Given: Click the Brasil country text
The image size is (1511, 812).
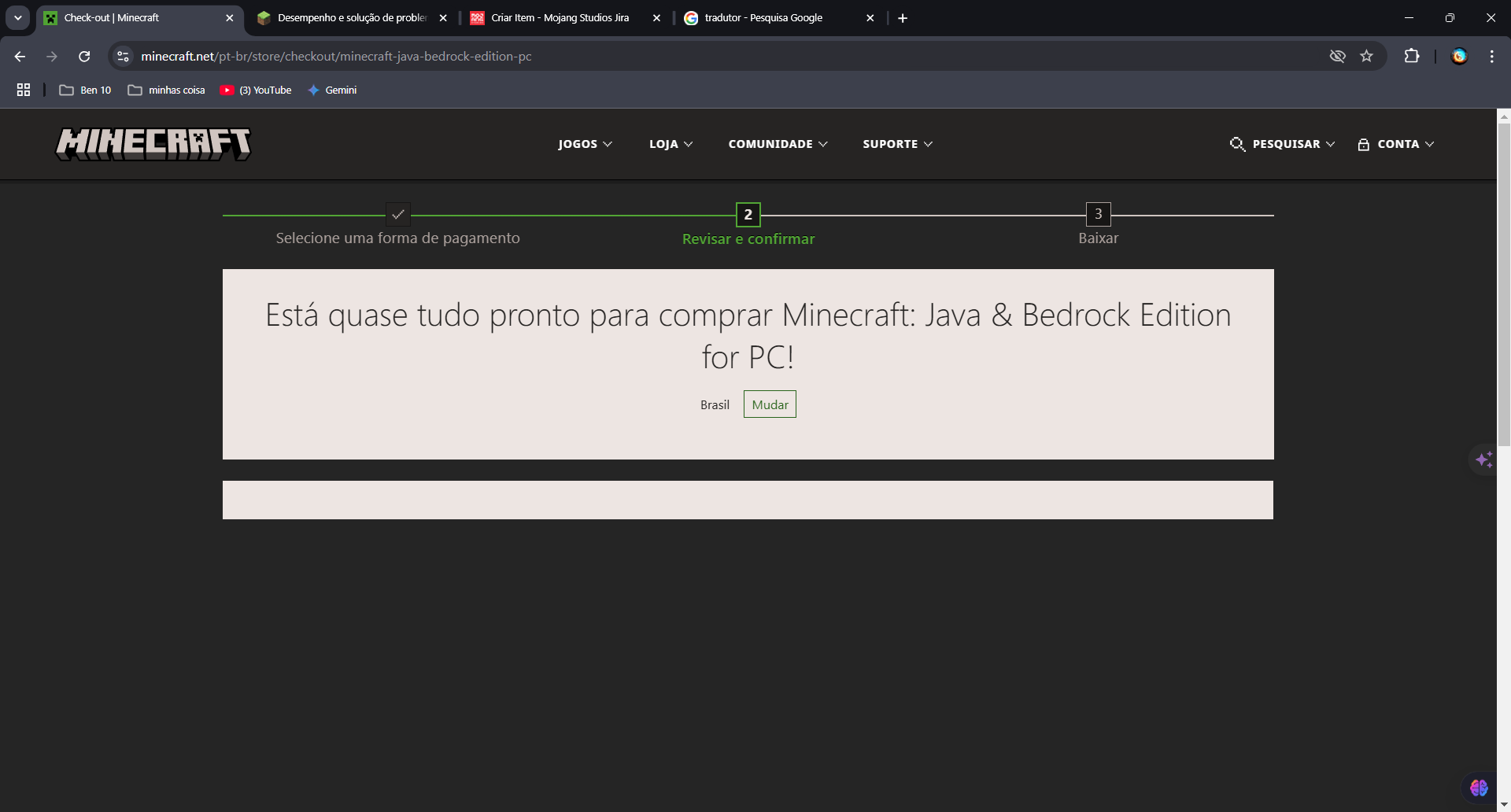Looking at the screenshot, I should point(715,405).
